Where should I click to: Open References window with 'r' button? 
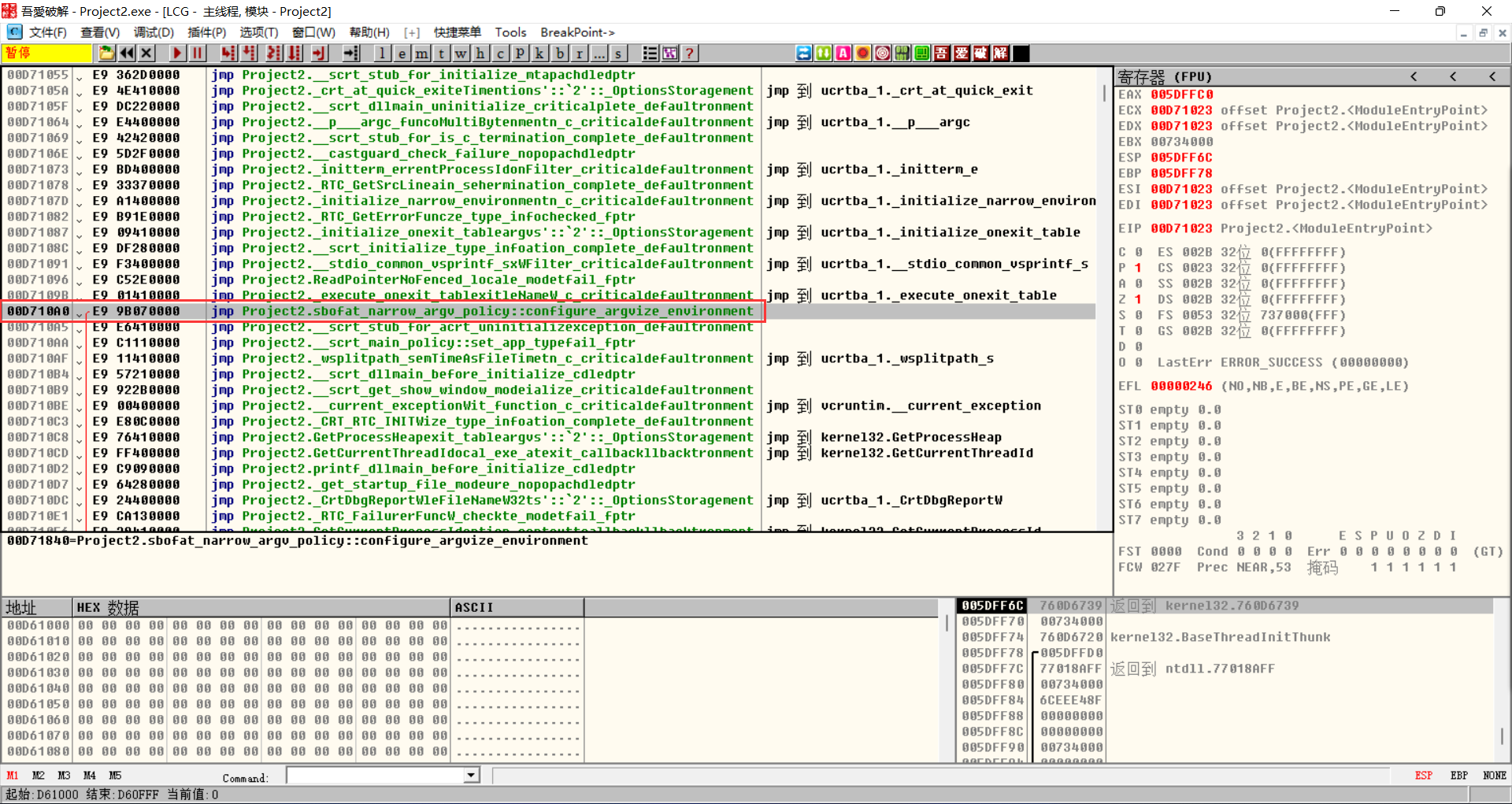click(x=580, y=53)
